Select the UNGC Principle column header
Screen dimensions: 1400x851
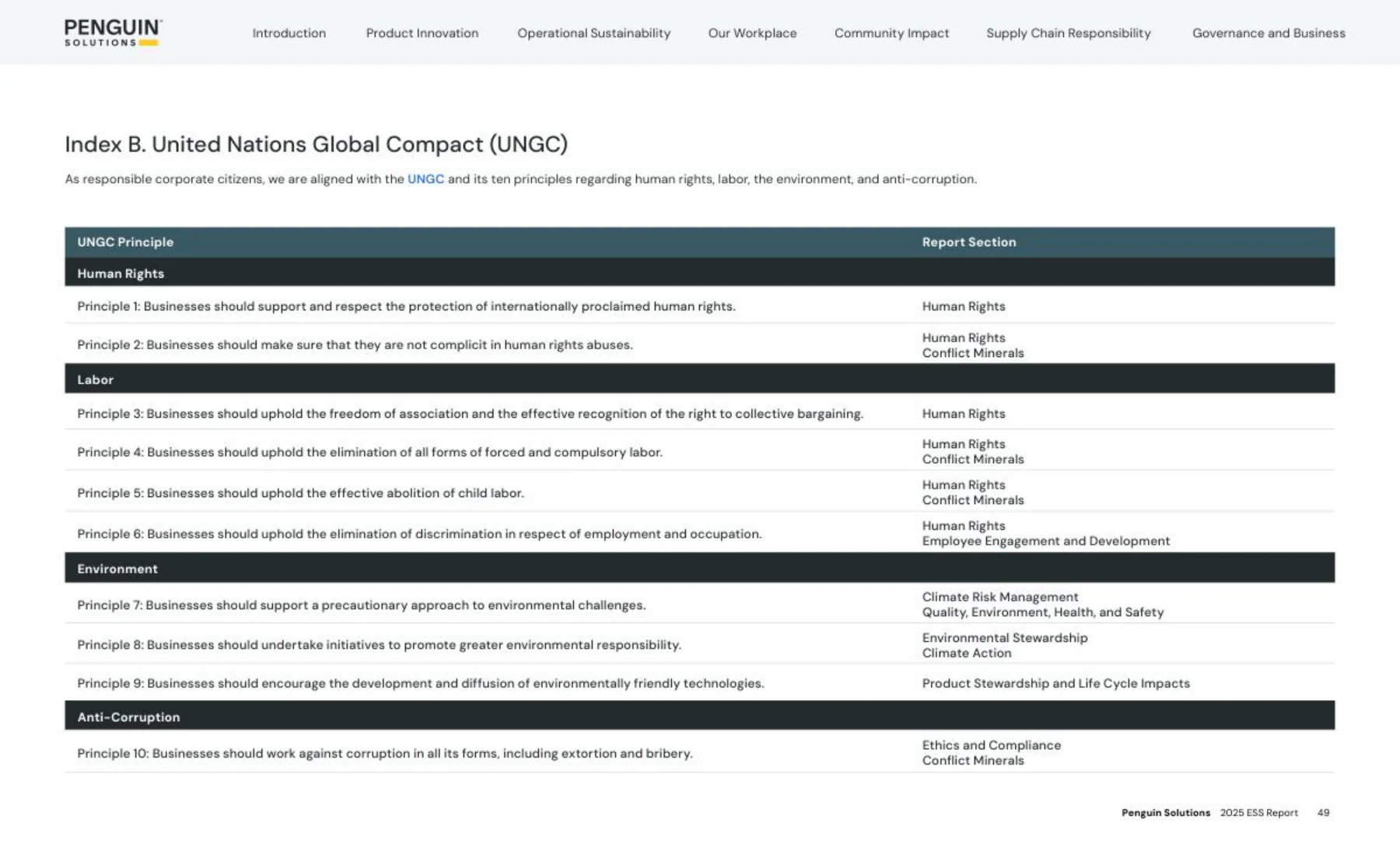pos(125,242)
